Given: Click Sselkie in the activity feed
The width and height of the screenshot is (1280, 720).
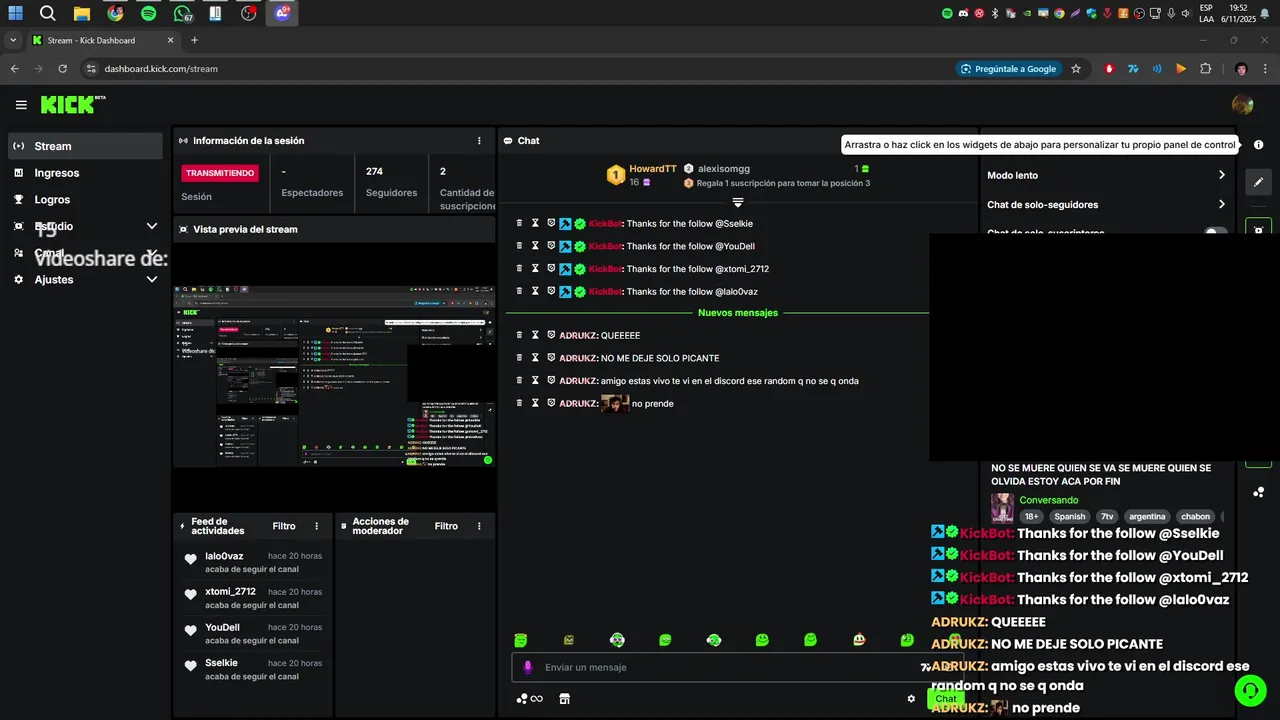Looking at the screenshot, I should click(220, 663).
